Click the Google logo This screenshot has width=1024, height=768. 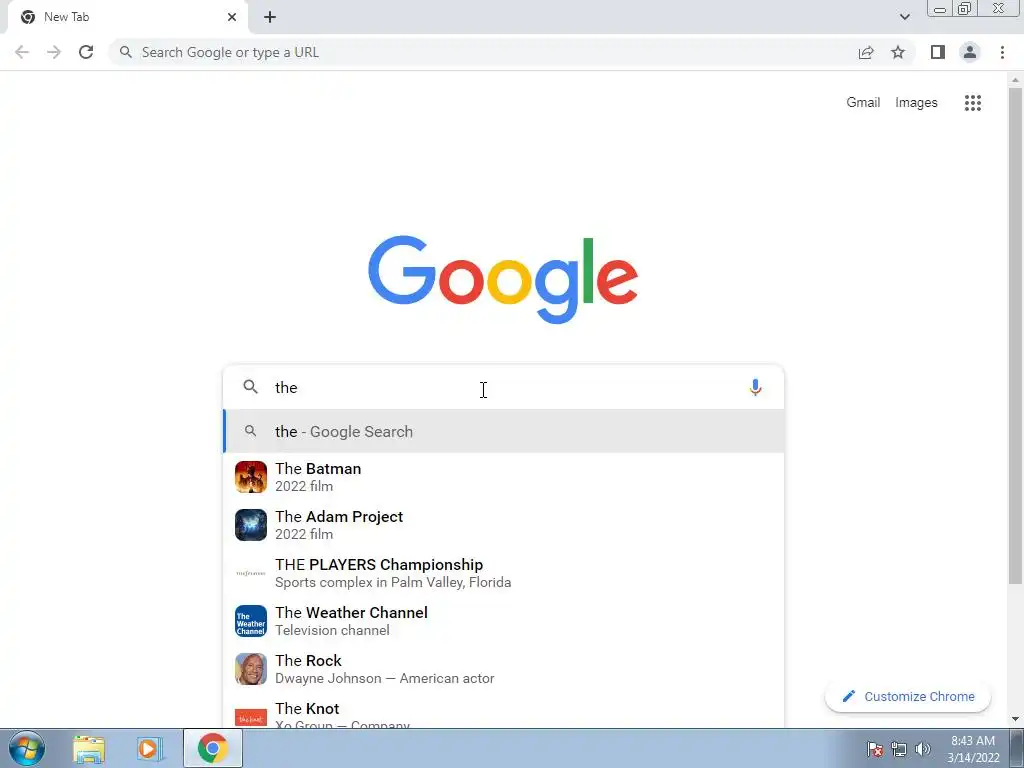[x=503, y=280]
